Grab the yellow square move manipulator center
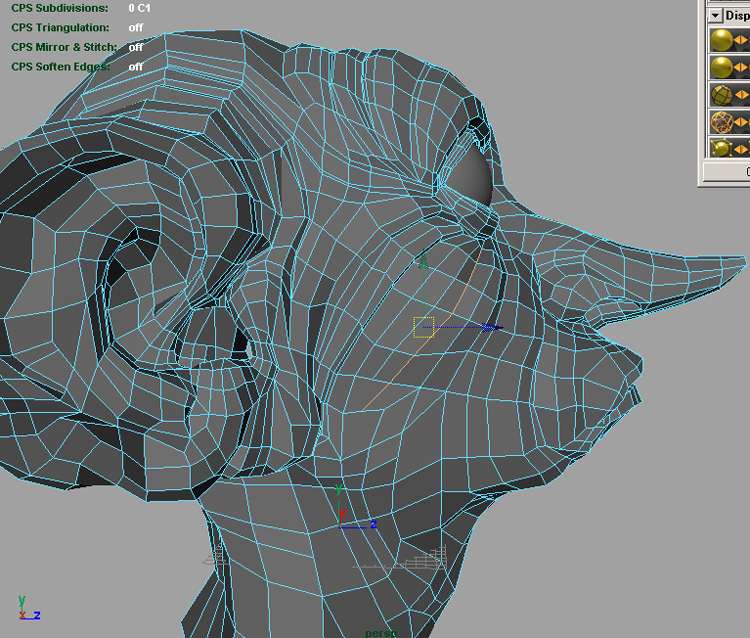750x638 pixels. [x=423, y=327]
